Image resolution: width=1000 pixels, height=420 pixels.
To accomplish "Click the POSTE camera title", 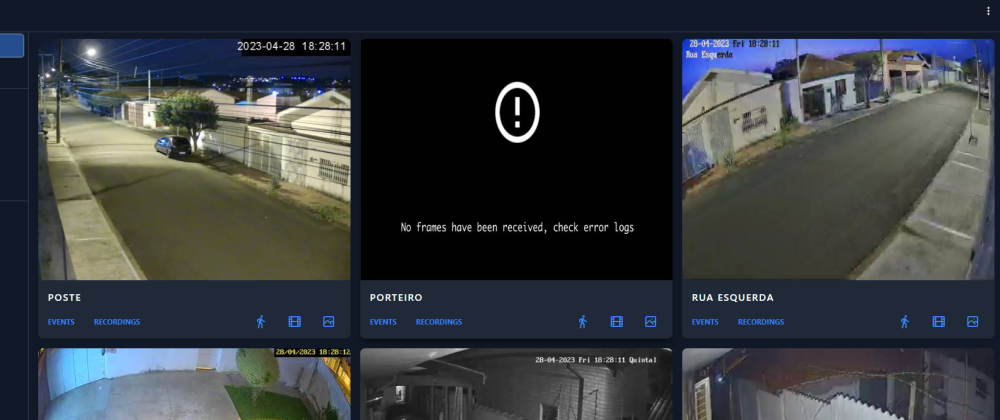I will tap(64, 298).
